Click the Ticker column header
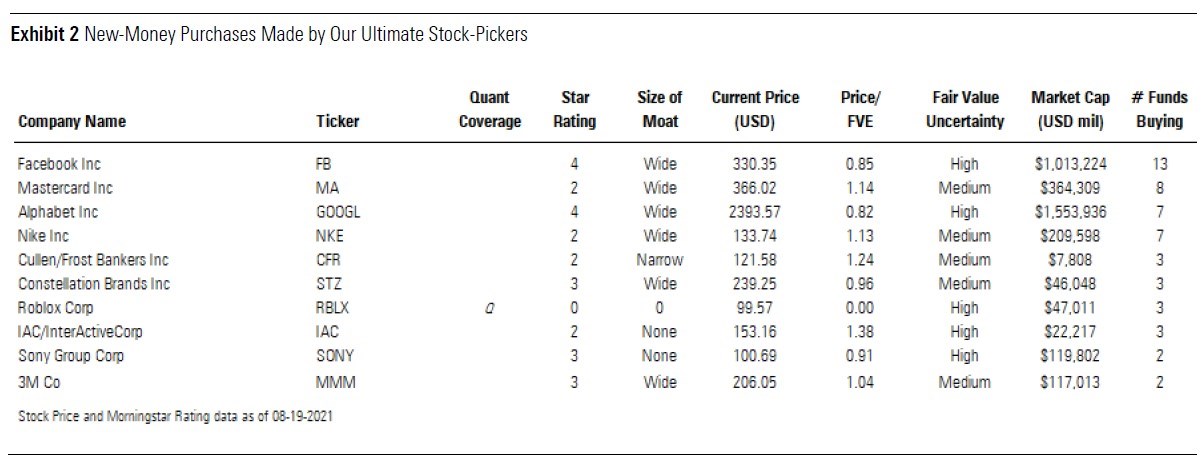Image resolution: width=1204 pixels, height=465 pixels. pos(337,122)
